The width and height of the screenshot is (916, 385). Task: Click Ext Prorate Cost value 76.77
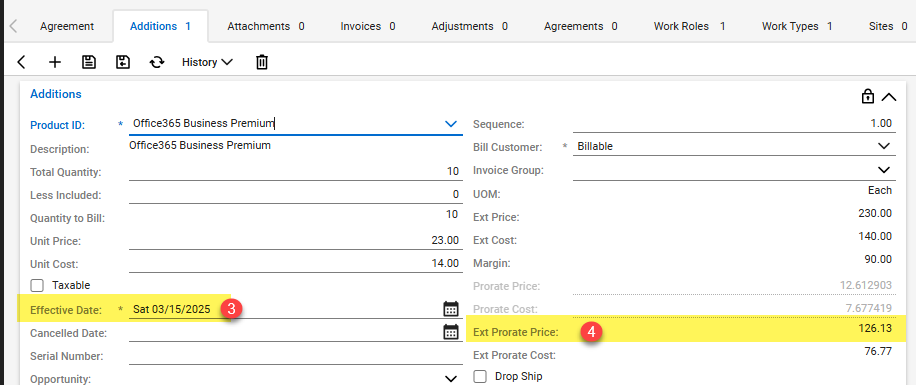(878, 351)
